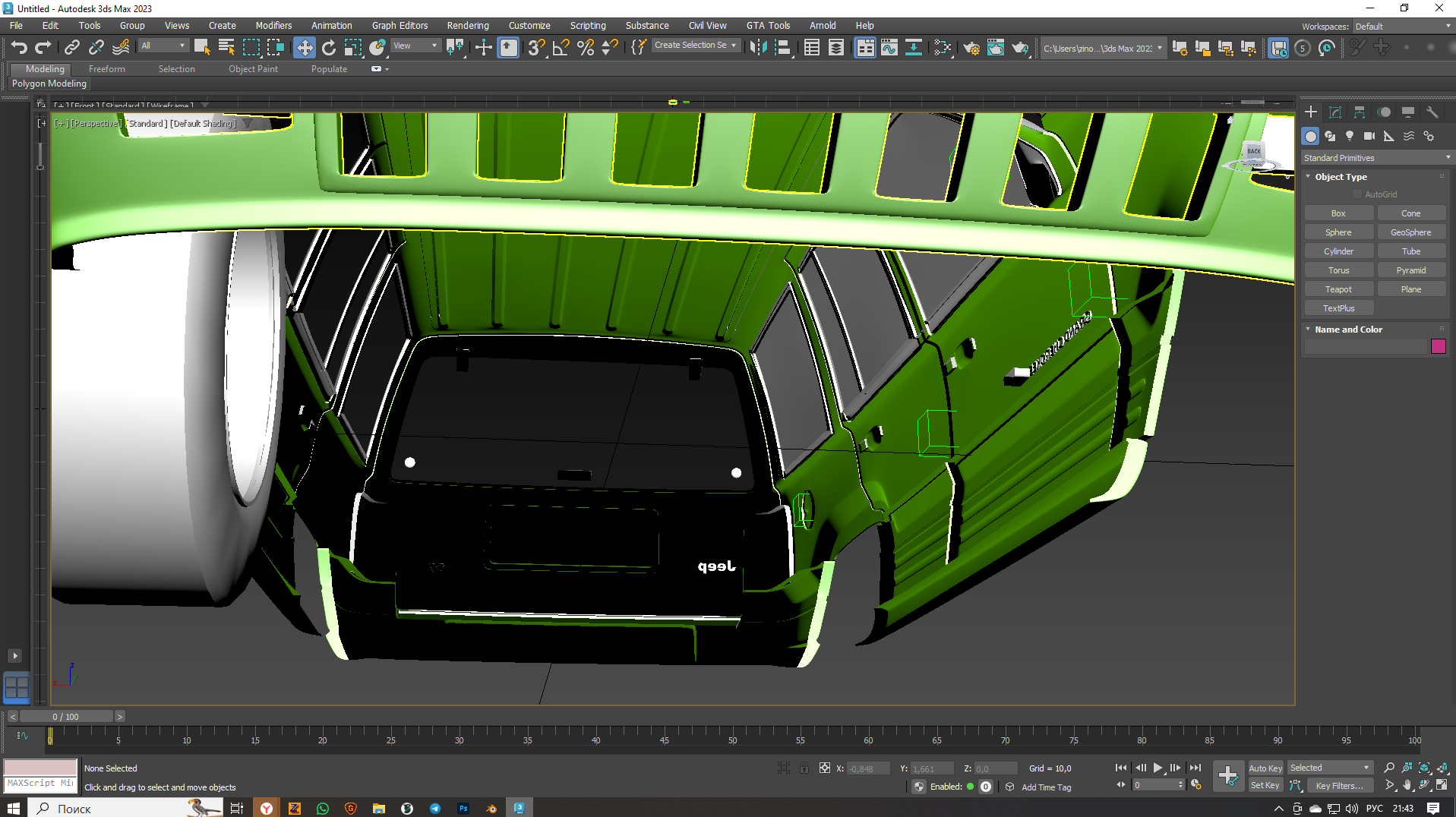The image size is (1456, 817).
Task: Toggle the Angle Snap icon
Action: (561, 47)
